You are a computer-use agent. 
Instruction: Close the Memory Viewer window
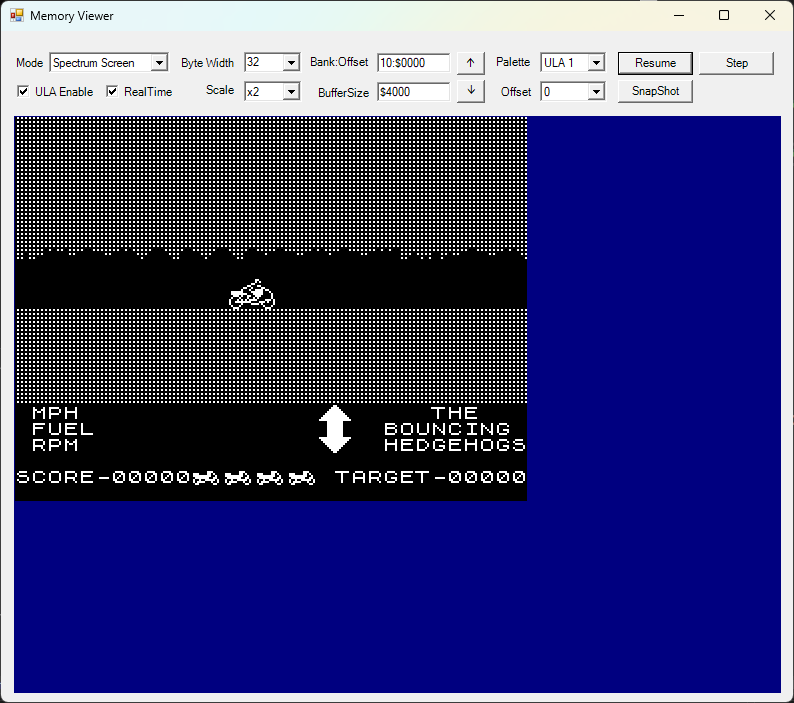tap(770, 15)
